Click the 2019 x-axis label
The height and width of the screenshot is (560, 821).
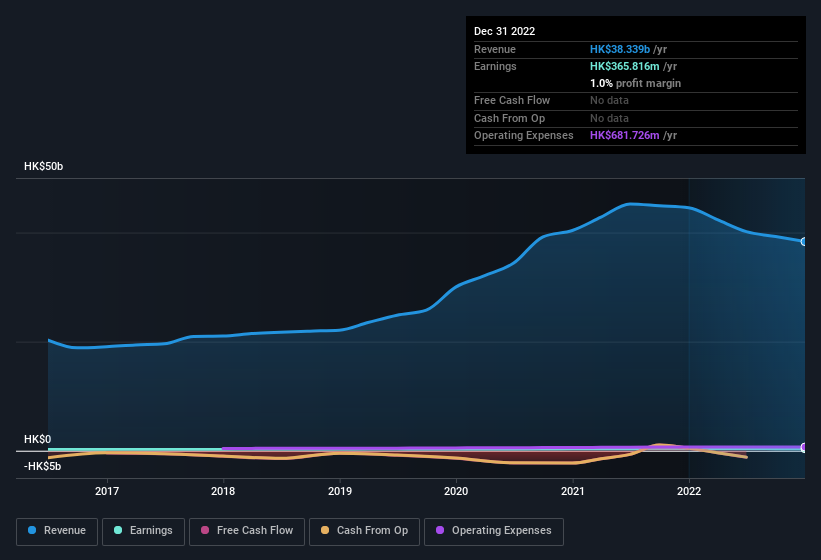click(340, 491)
